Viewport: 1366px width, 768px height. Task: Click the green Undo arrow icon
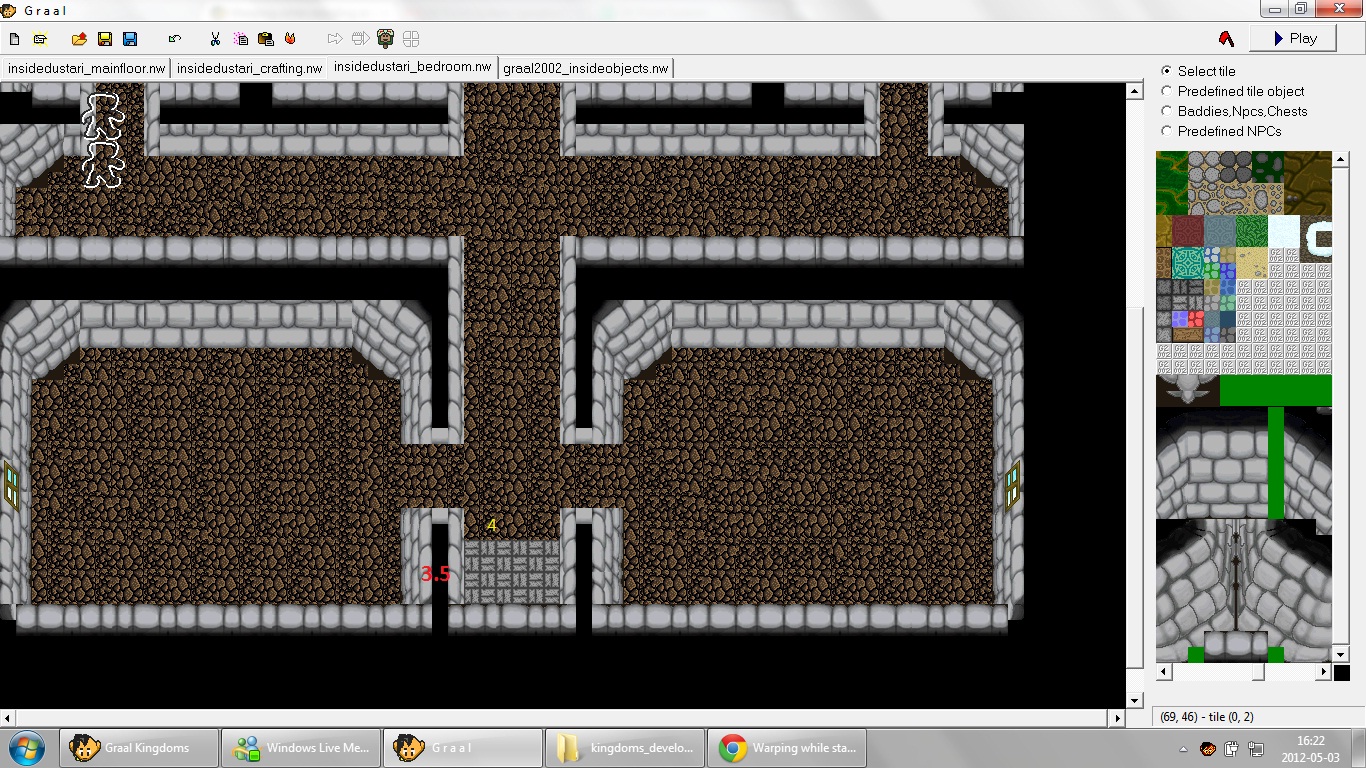point(175,39)
